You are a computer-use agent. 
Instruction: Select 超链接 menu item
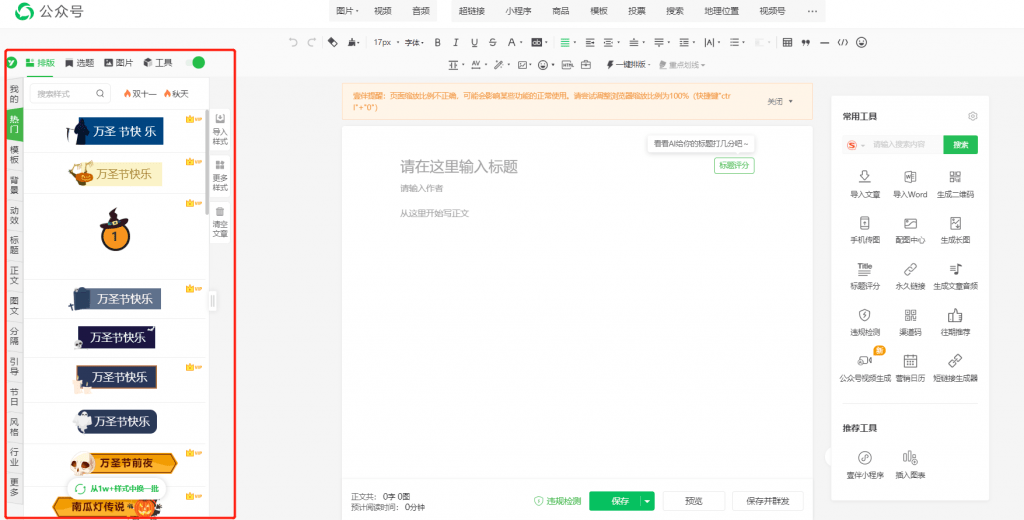(471, 11)
